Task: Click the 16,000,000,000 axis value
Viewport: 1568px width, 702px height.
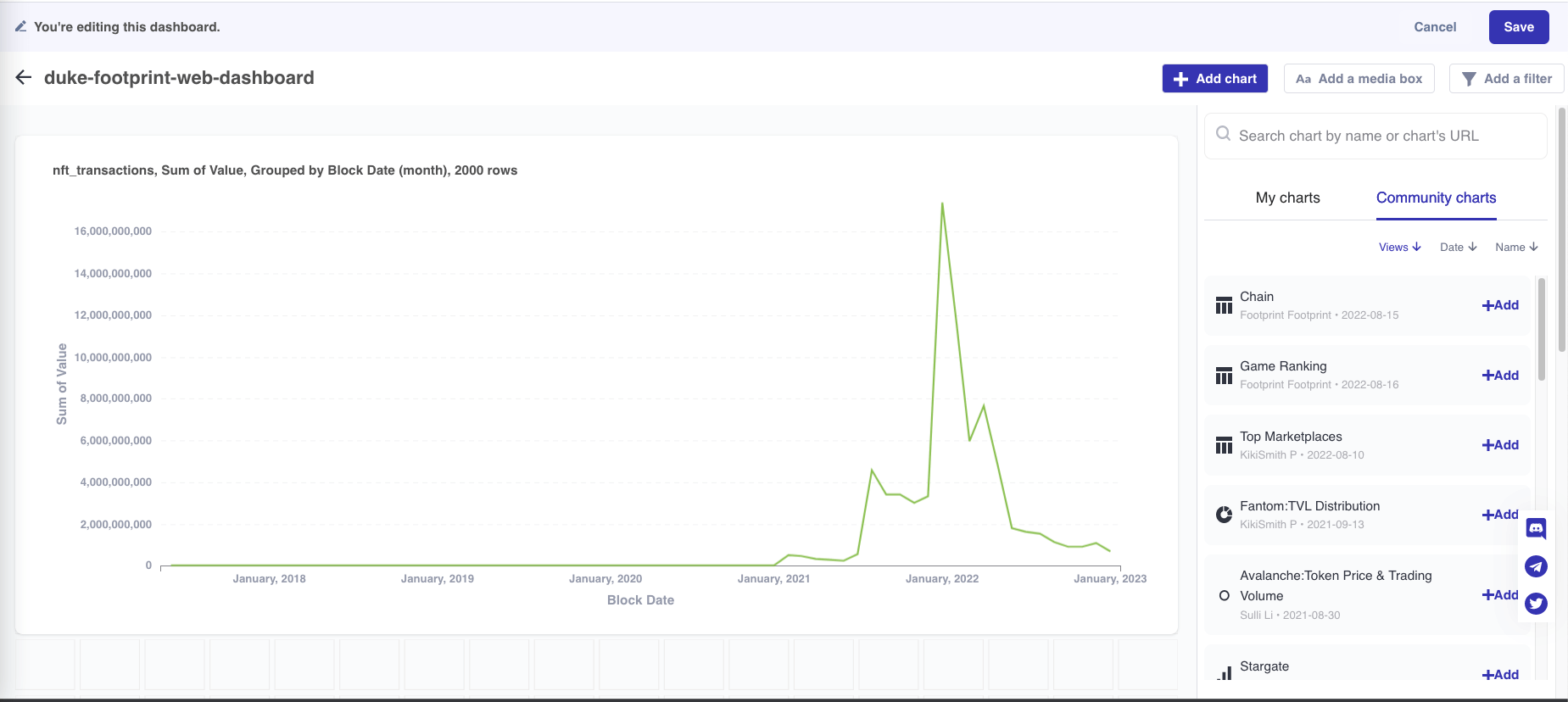Action: click(x=113, y=231)
